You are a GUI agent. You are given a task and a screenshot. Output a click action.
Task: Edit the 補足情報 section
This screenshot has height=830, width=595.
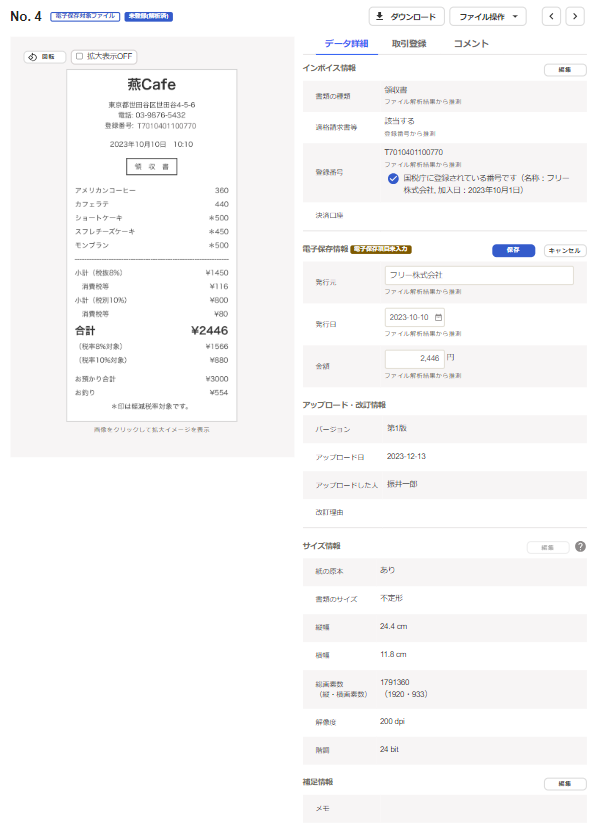point(565,783)
